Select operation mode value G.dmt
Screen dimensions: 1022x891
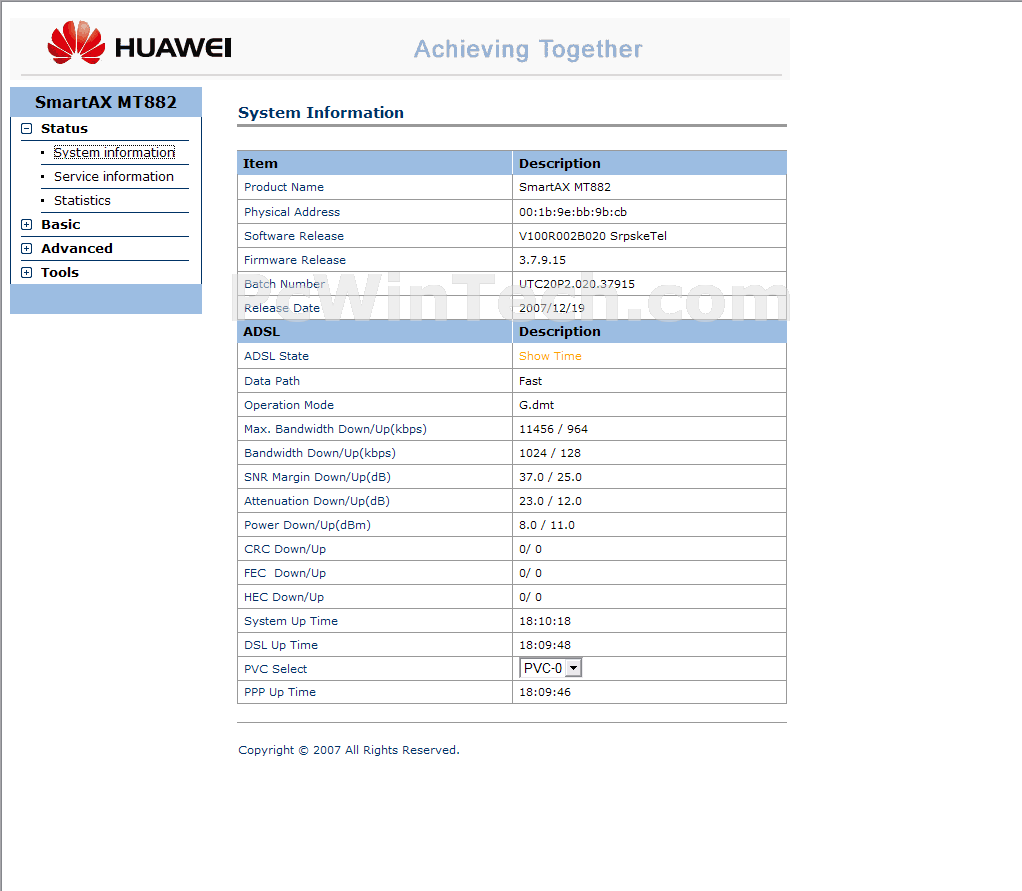pyautogui.click(x=536, y=405)
